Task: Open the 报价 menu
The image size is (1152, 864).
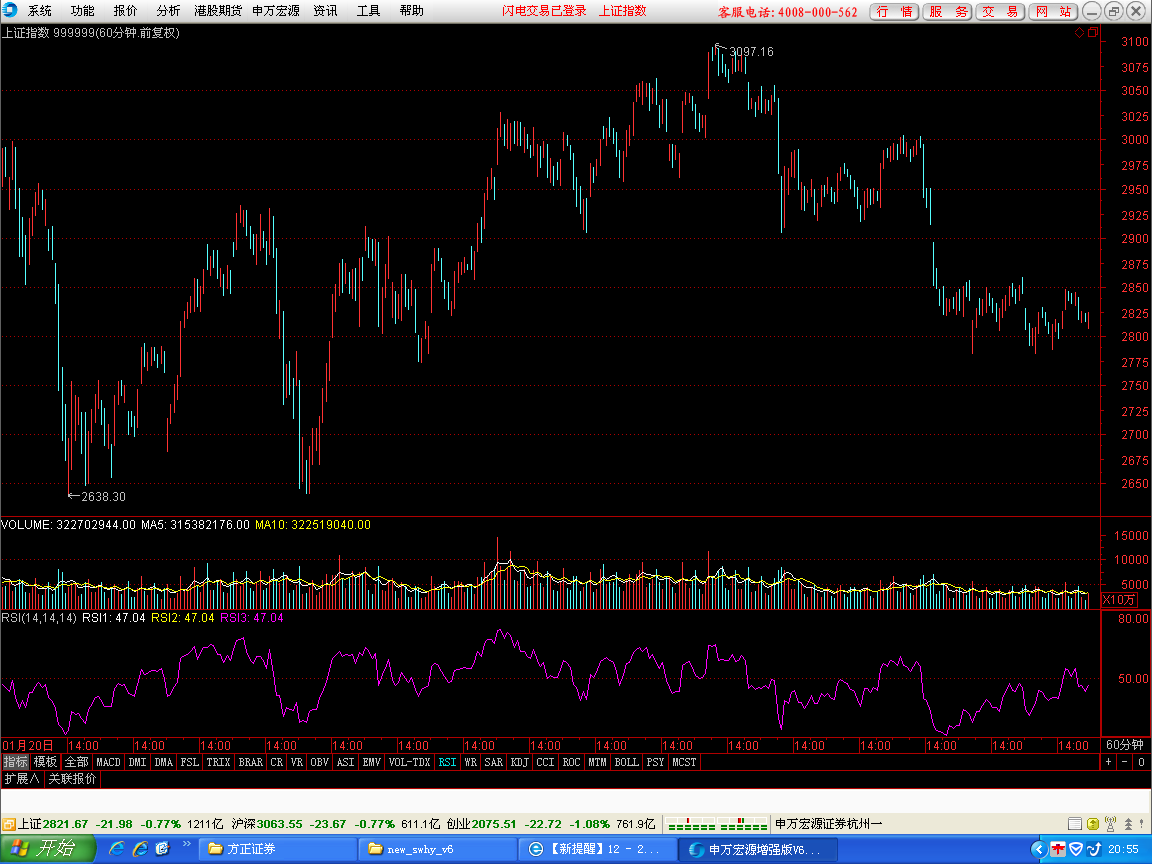Action: 125,11
